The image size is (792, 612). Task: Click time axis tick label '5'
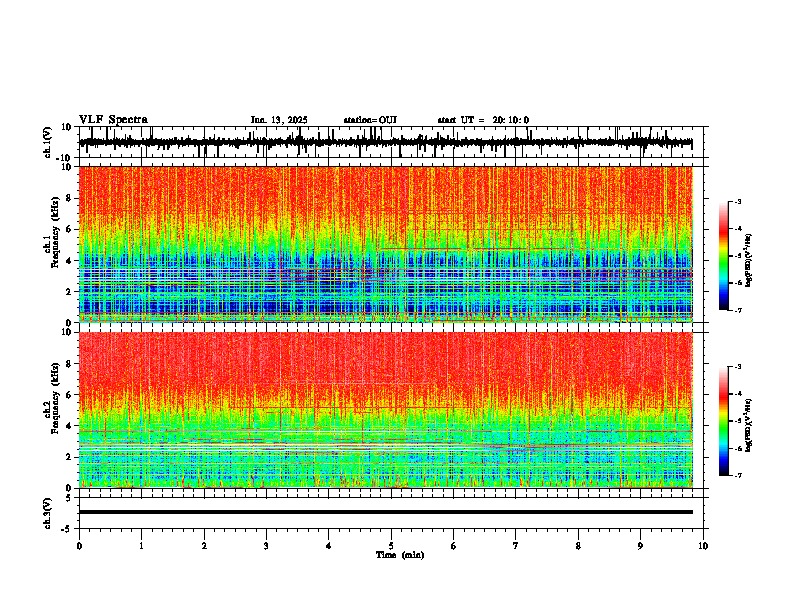click(391, 546)
